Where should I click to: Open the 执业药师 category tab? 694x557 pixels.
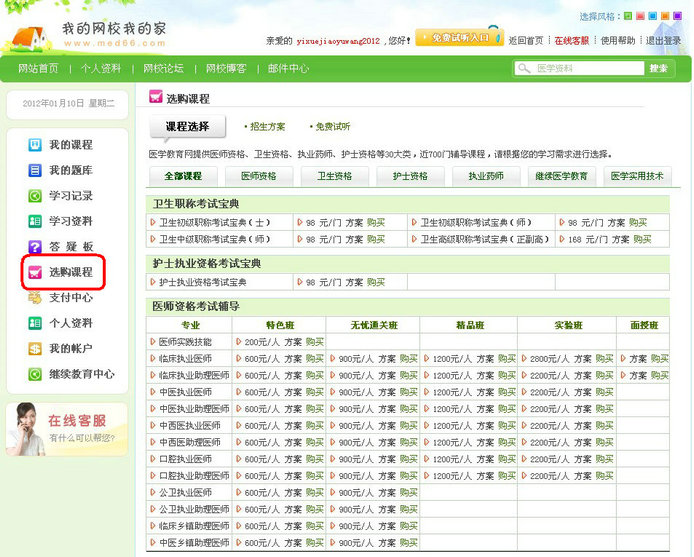(x=486, y=176)
